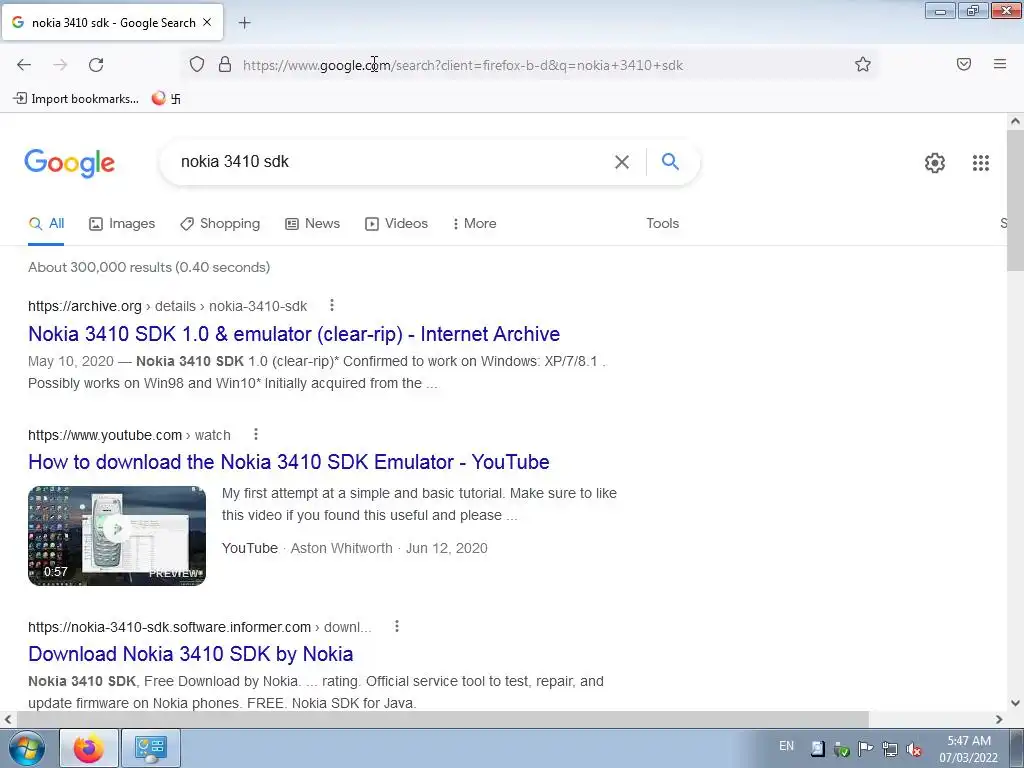Click the nokia-3410-sdk.software.informer.com URL
The height and width of the screenshot is (768, 1024).
point(200,627)
